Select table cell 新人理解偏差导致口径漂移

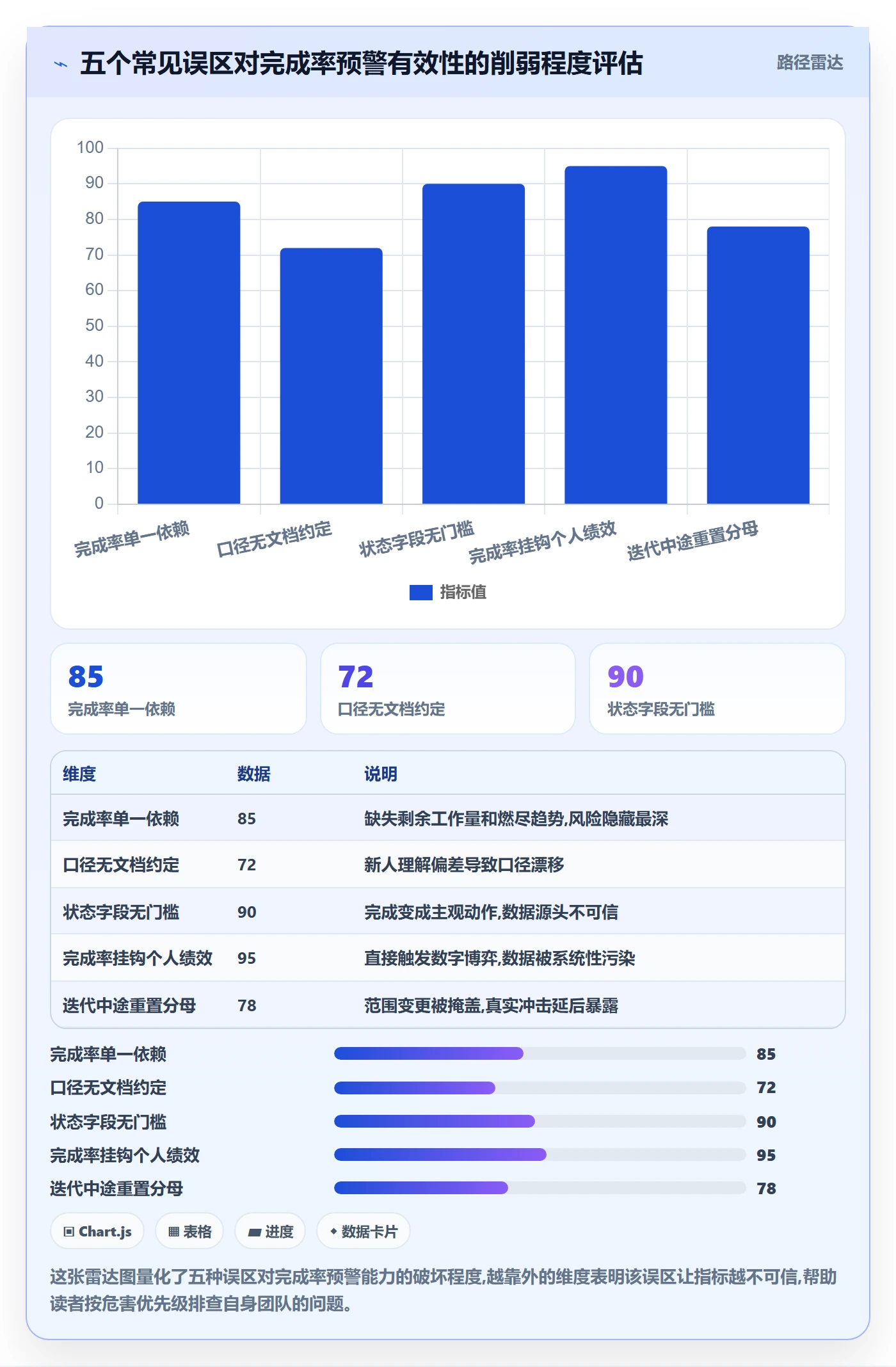coord(464,865)
